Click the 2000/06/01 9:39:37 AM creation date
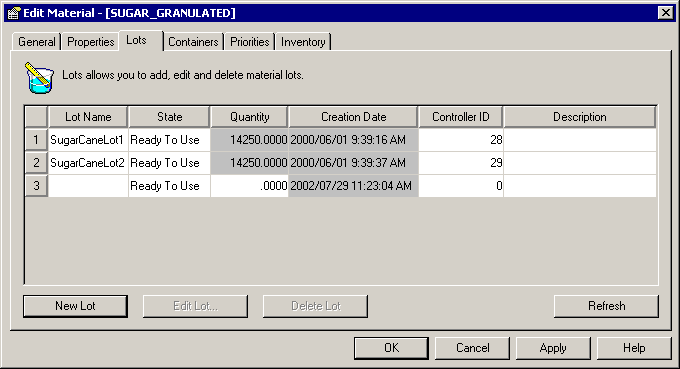Screen dimensions: 680x369 [353, 163]
